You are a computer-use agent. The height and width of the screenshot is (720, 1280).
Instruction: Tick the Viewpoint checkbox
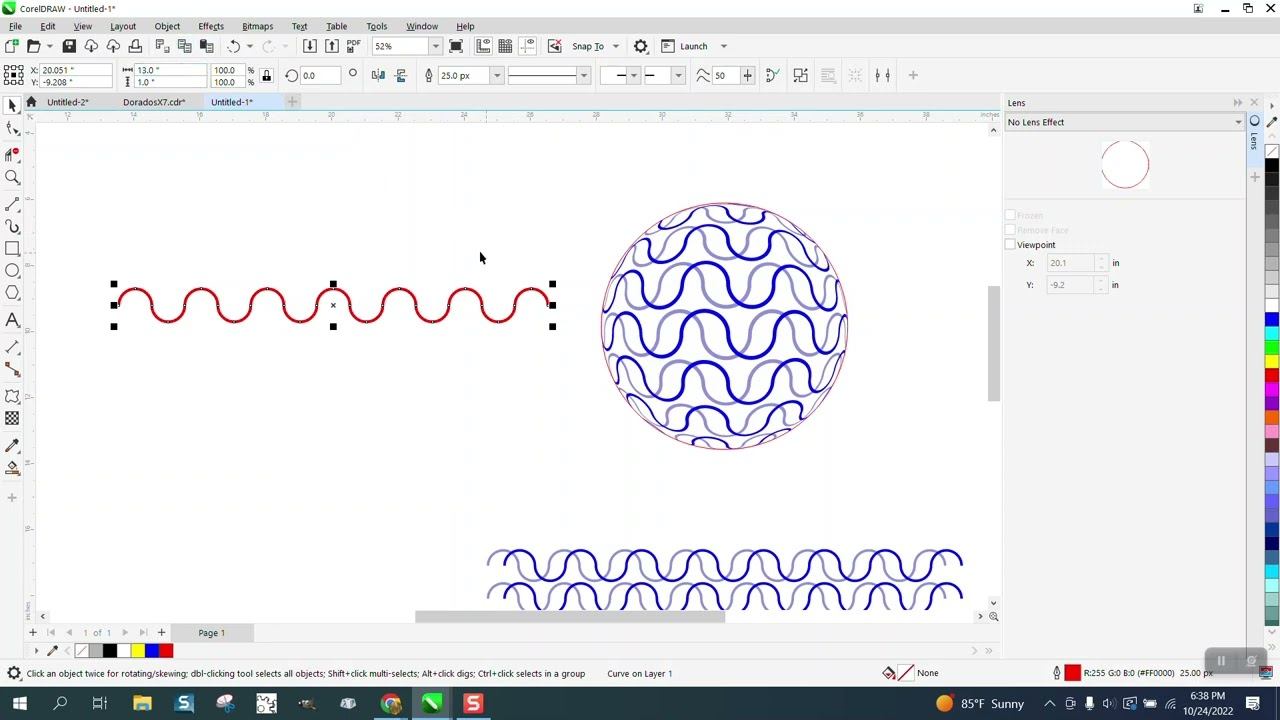[1010, 245]
